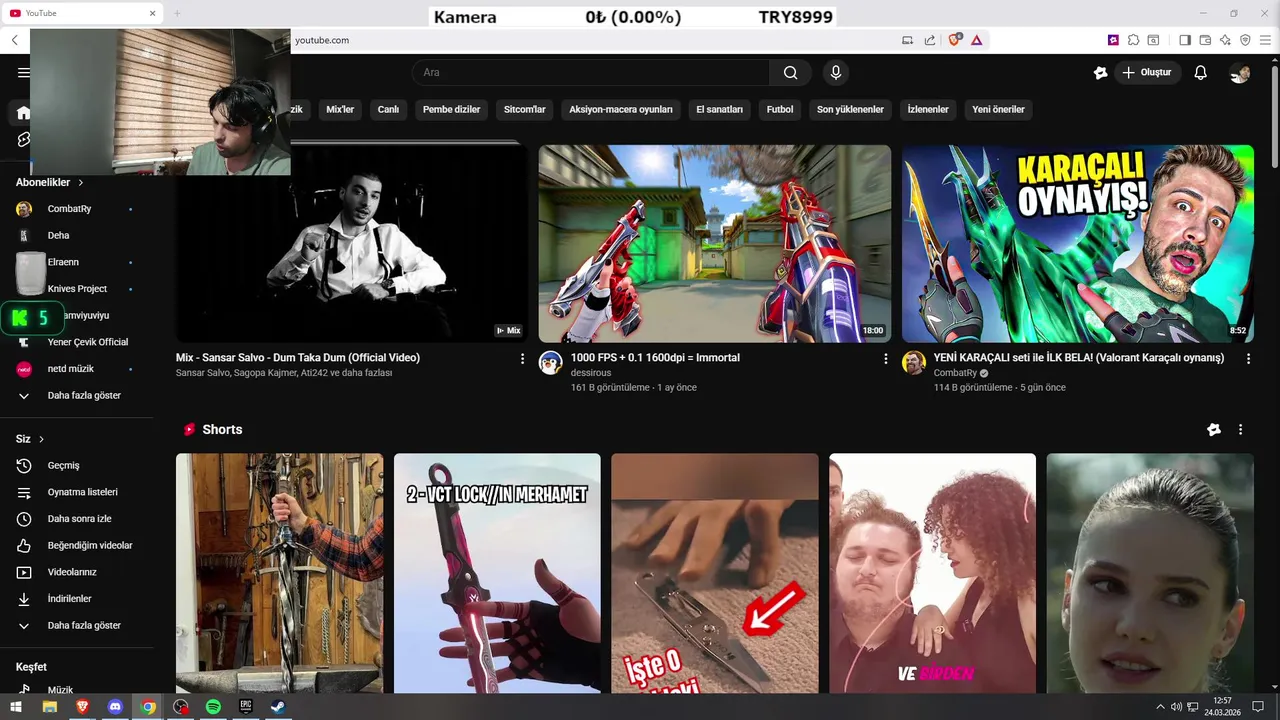Open options for Sansar Salvo mix video

click(522, 358)
